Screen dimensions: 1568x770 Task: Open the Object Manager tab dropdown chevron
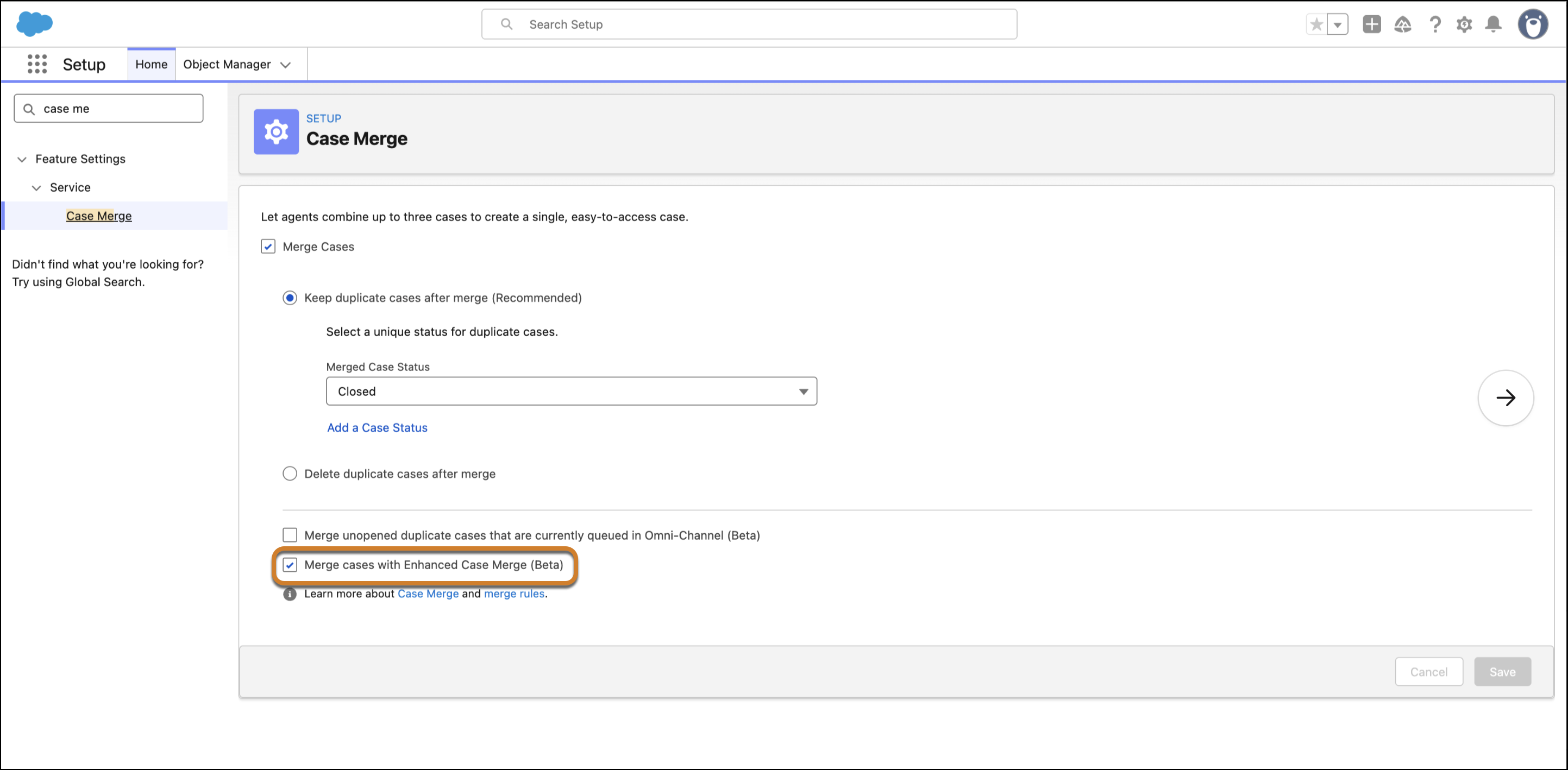click(285, 65)
